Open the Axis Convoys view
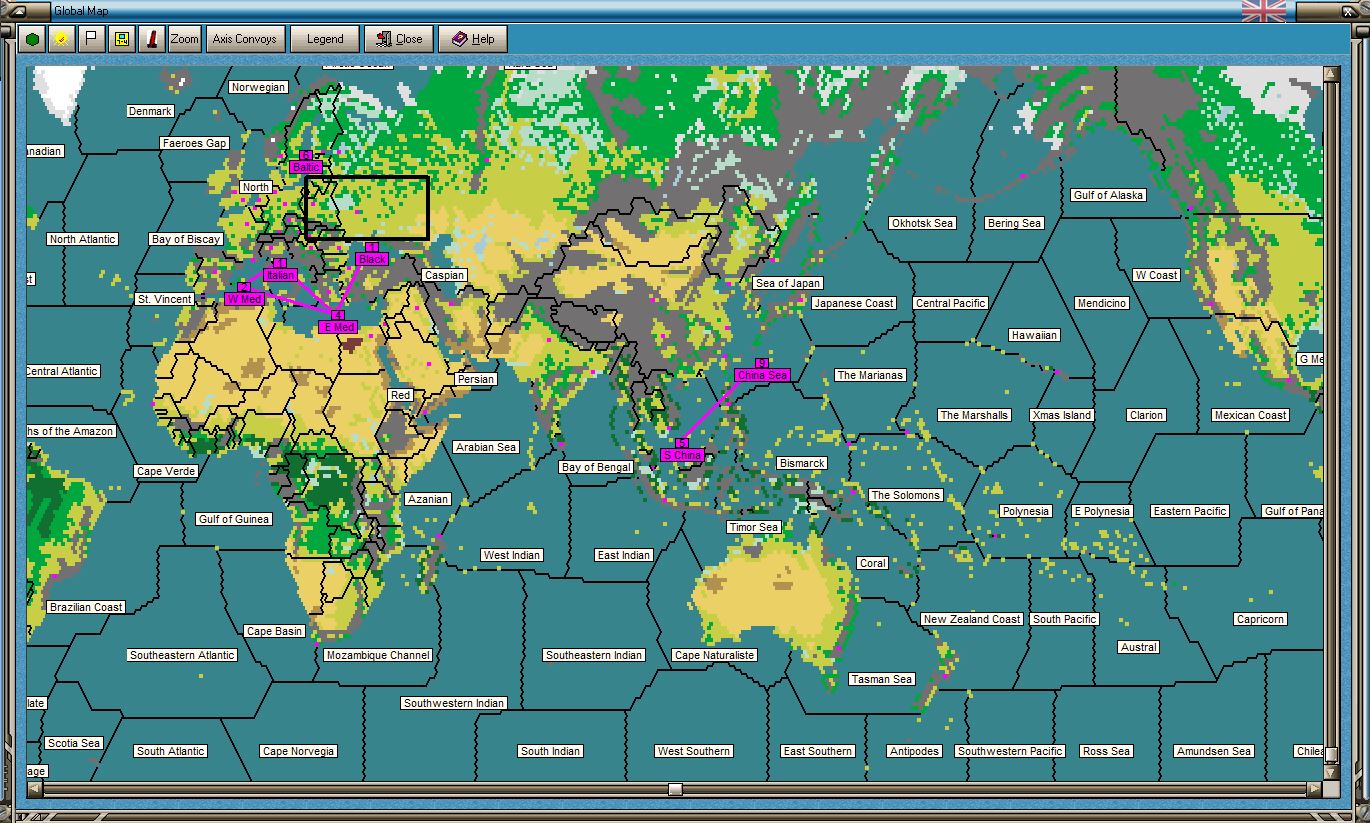 pos(245,39)
